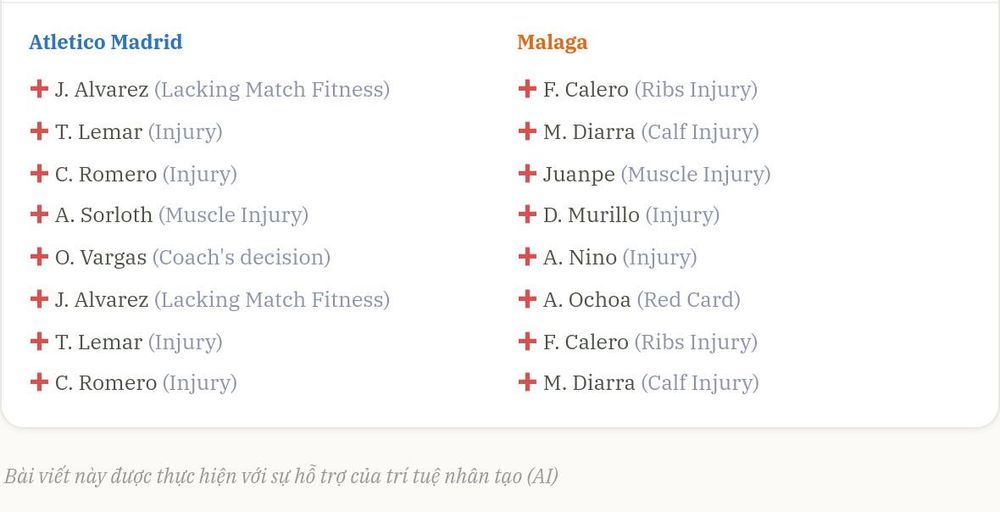The height and width of the screenshot is (512, 1000).
Task: Click the A. Ochoa player name
Action: [x=587, y=299]
